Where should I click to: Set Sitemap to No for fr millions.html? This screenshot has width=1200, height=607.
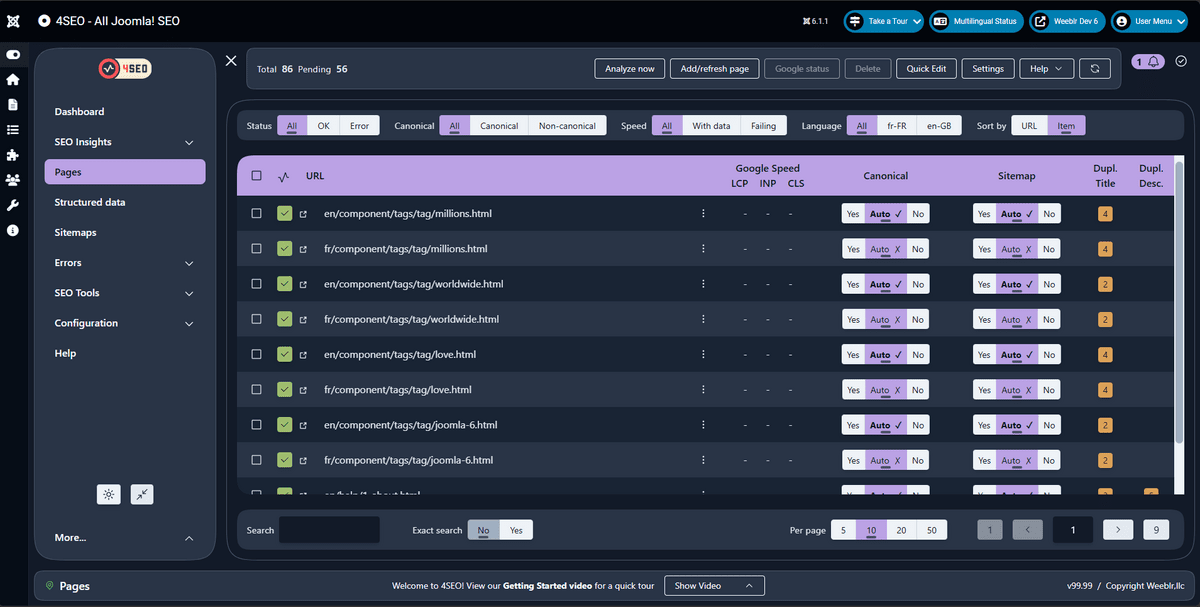[1049, 249]
